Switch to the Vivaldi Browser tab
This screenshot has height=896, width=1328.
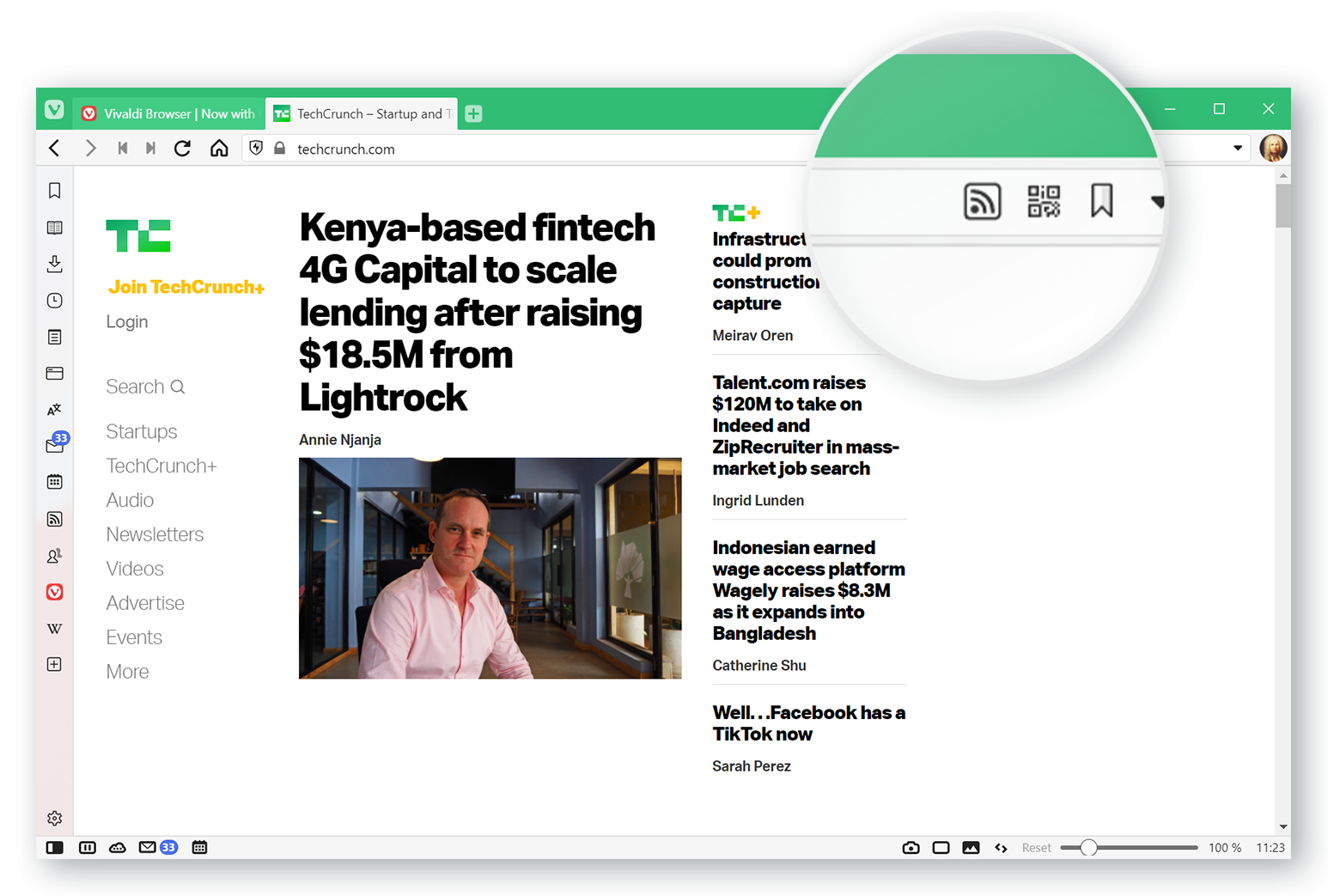point(169,113)
